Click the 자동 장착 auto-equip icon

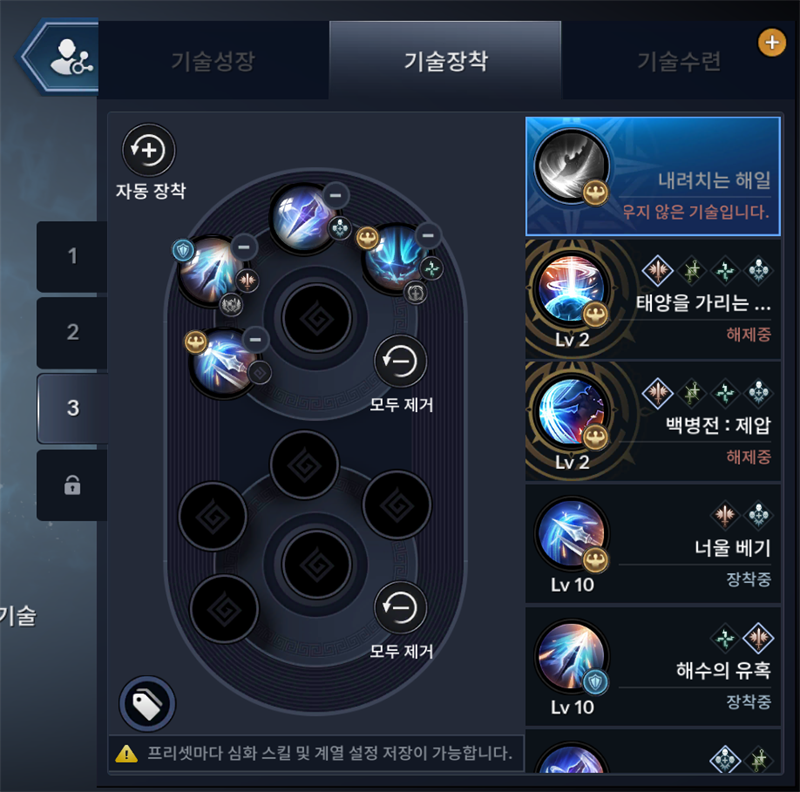click(148, 150)
